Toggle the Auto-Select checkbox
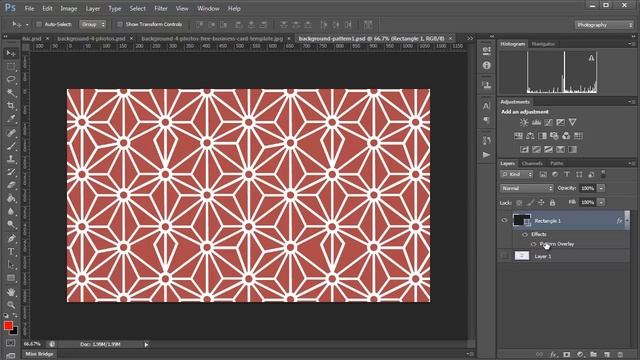This screenshot has width=640, height=360. (39, 24)
